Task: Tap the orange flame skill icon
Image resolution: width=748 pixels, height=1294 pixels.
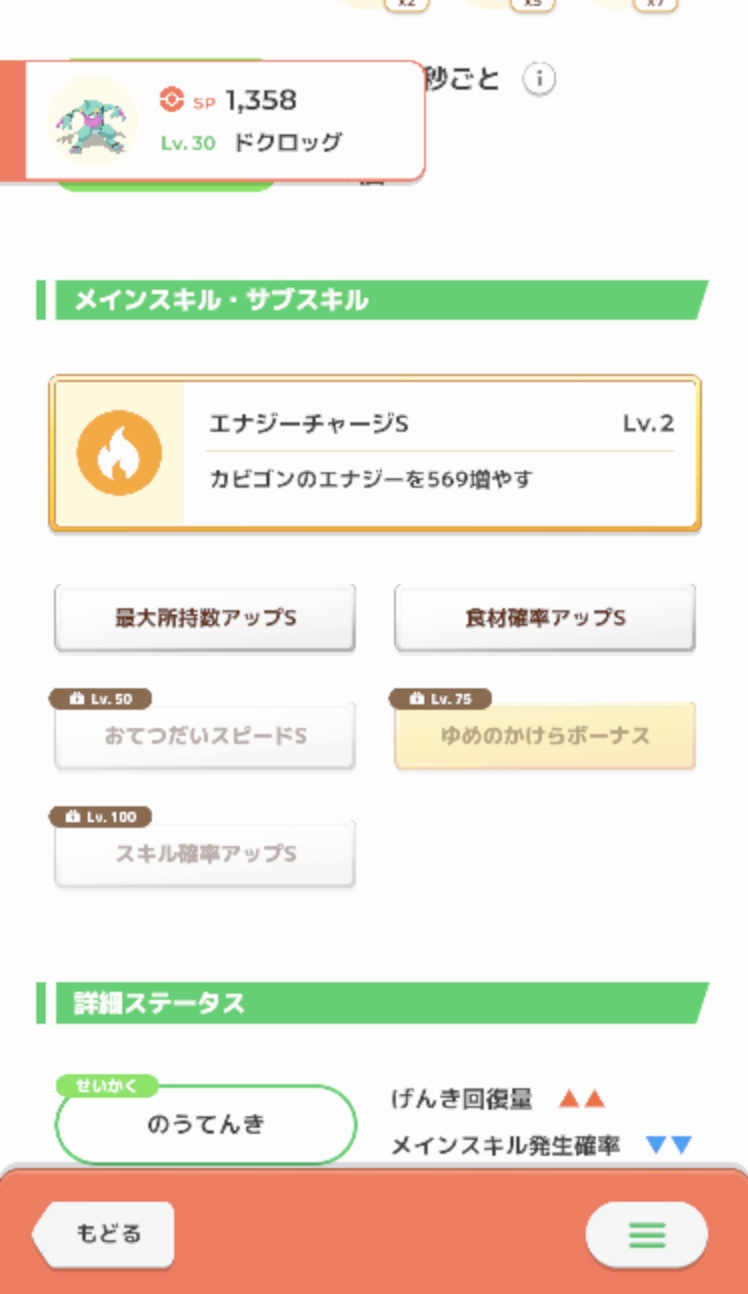Action: [x=119, y=453]
